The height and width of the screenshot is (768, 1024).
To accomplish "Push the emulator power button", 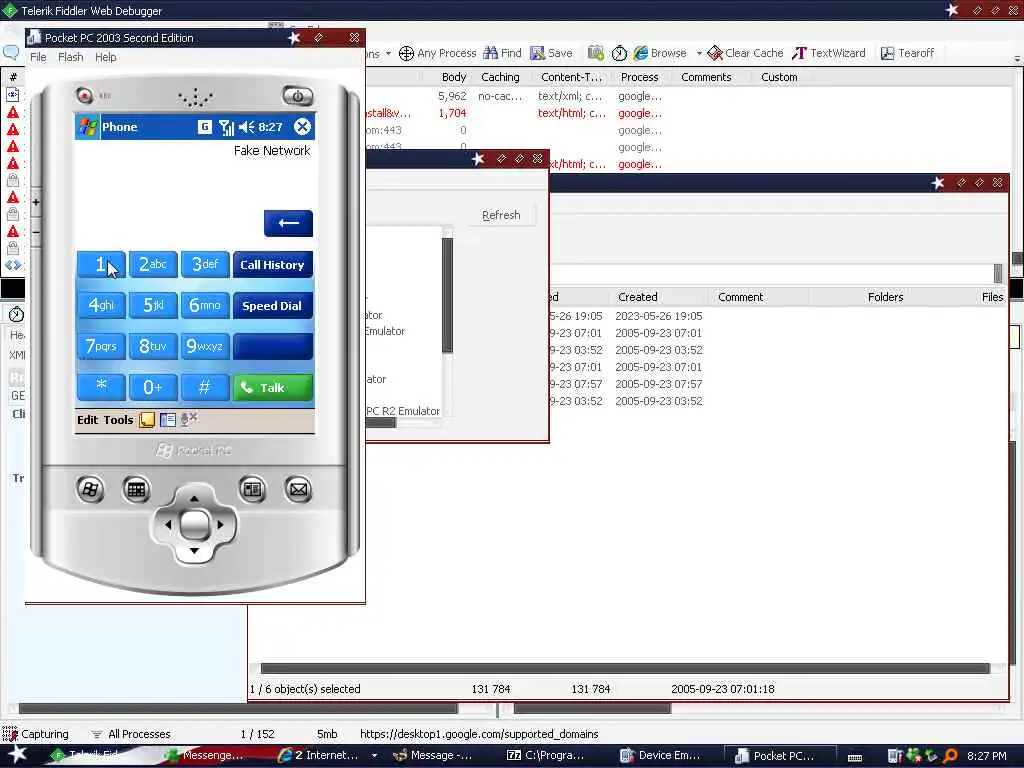I will pos(298,96).
